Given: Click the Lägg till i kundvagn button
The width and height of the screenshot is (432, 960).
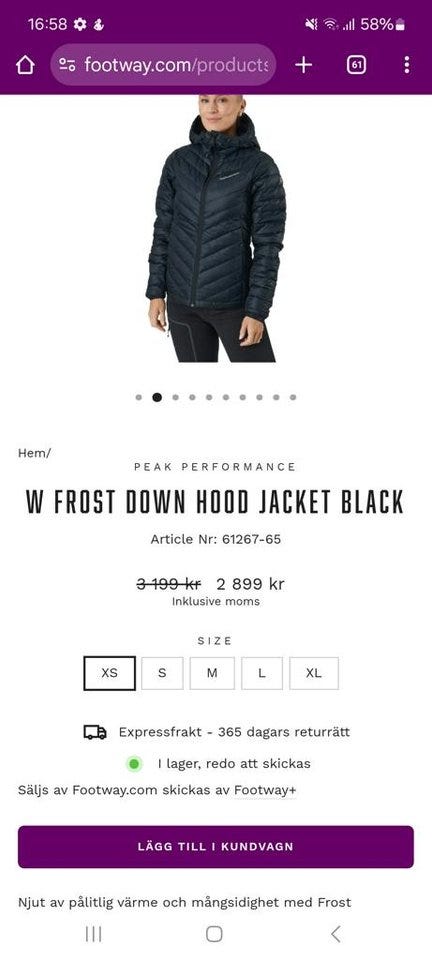Looking at the screenshot, I should [x=216, y=847].
